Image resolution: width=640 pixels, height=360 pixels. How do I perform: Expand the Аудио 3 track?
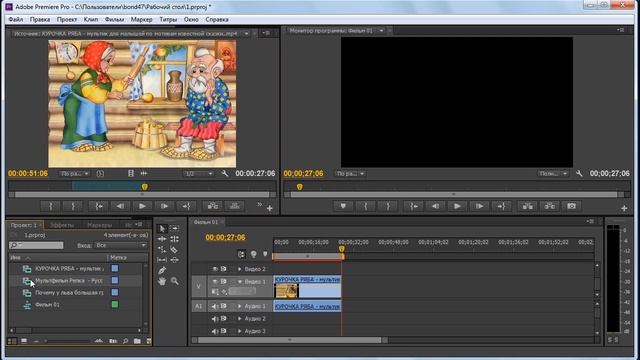240,331
